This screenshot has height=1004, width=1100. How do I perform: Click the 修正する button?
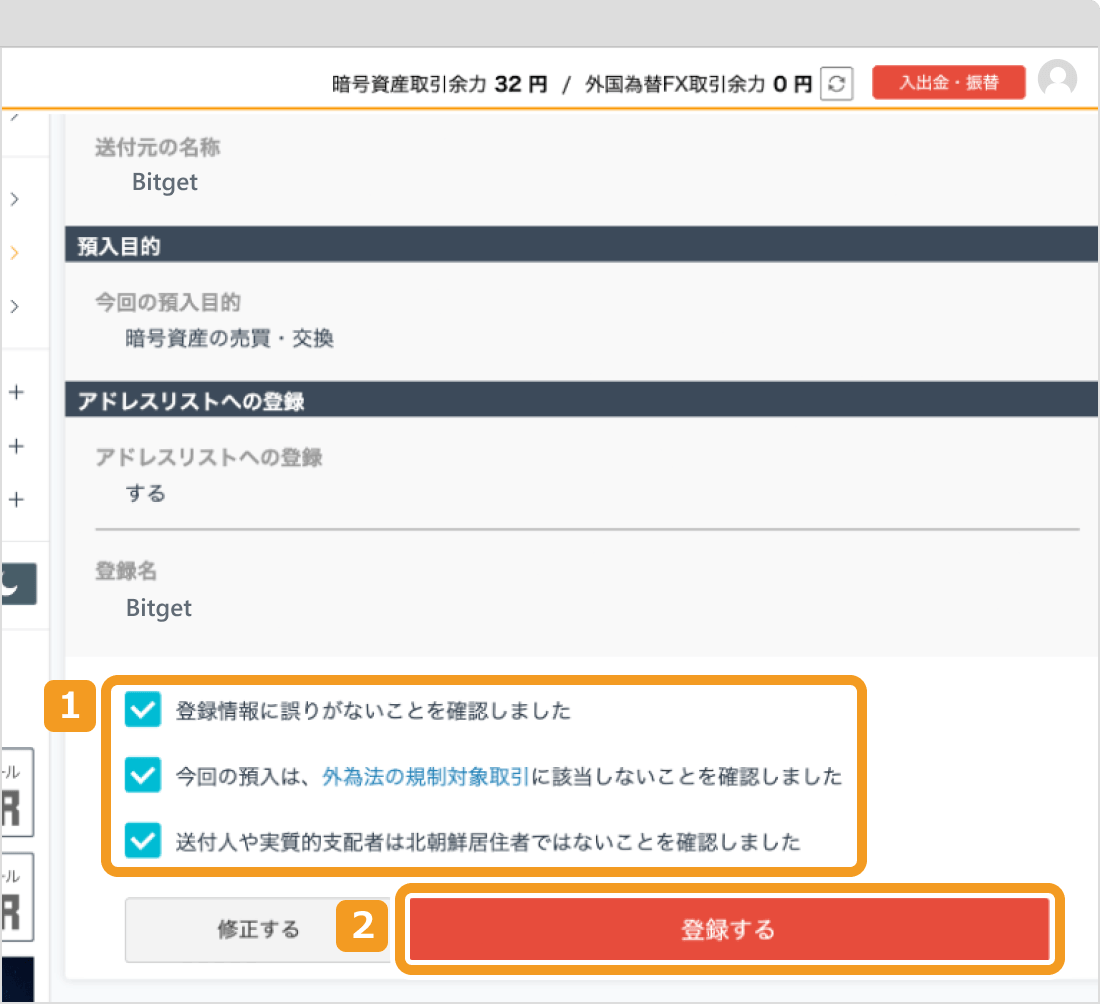[x=258, y=928]
